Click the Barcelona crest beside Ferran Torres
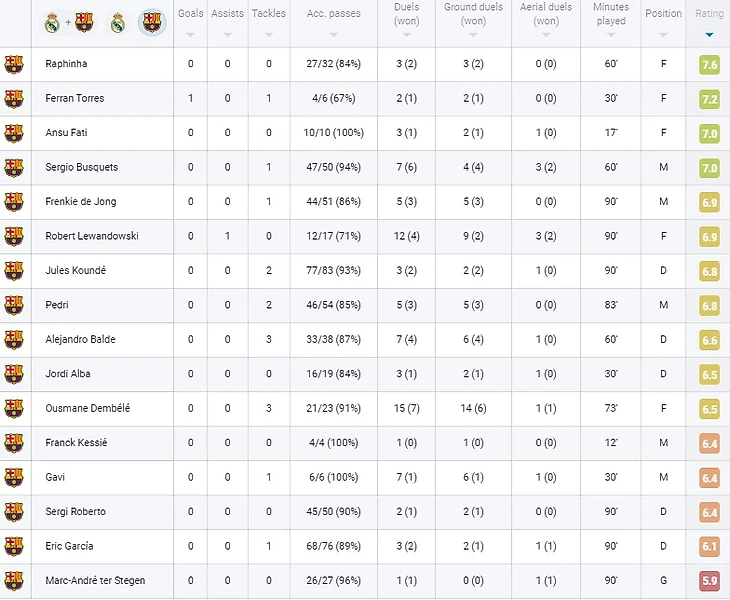Image resolution: width=730 pixels, height=600 pixels. pos(14,98)
